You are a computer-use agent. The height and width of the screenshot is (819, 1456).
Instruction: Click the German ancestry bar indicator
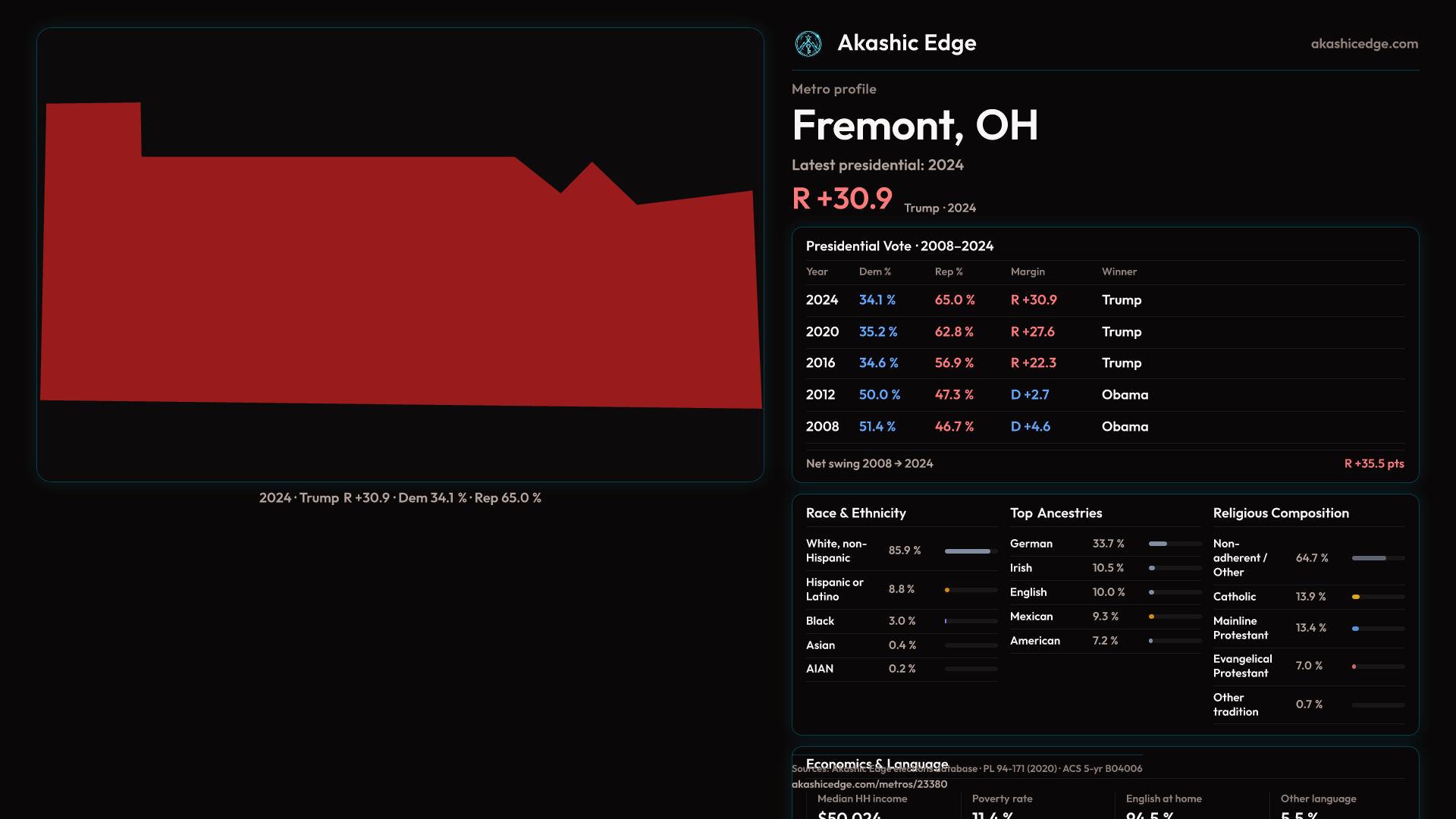click(x=1158, y=544)
